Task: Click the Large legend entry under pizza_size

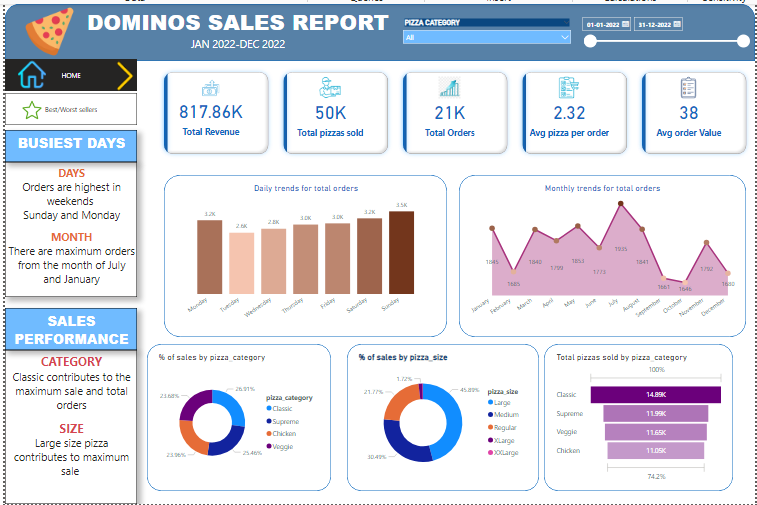Action: (499, 403)
